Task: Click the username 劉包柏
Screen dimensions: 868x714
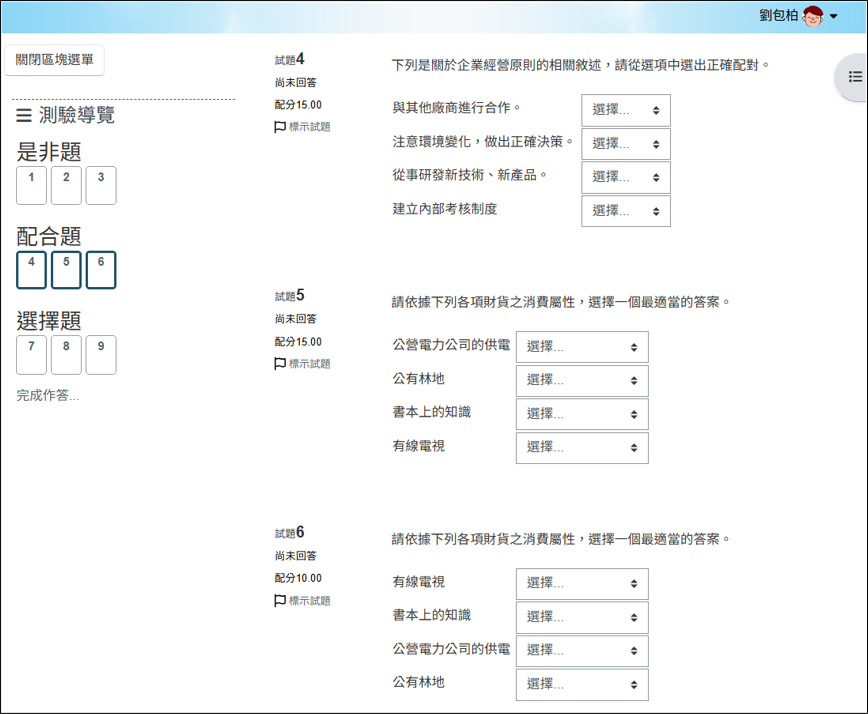Action: pos(778,15)
